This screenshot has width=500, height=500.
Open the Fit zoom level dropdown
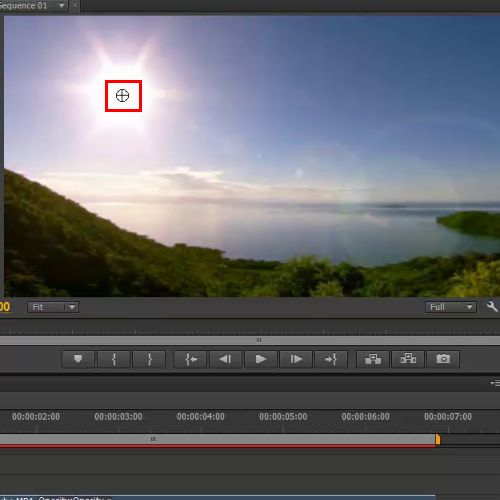coord(53,307)
